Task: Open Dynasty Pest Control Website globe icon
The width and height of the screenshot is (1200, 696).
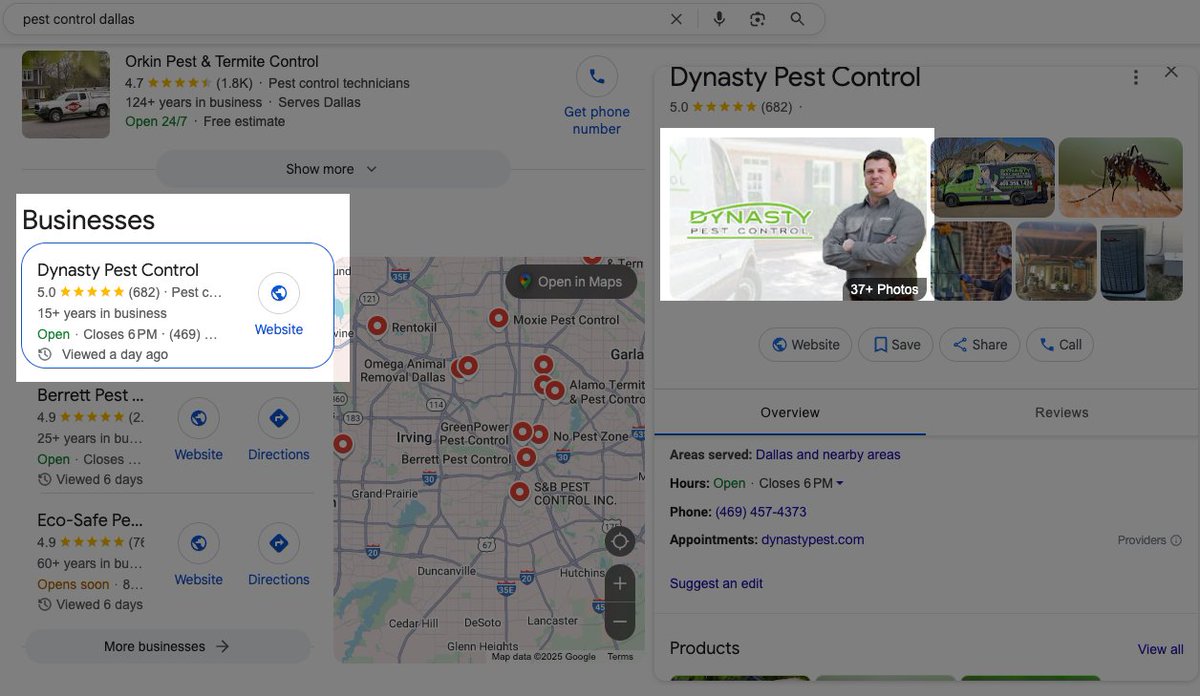Action: pyautogui.click(x=279, y=293)
